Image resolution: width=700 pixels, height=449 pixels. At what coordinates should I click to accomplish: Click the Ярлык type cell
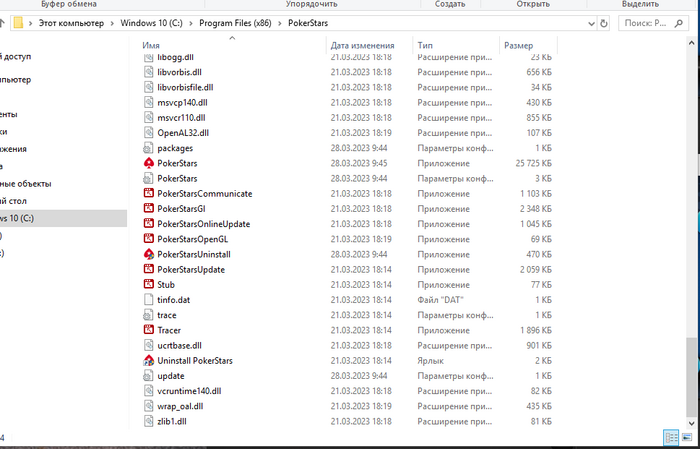point(430,361)
